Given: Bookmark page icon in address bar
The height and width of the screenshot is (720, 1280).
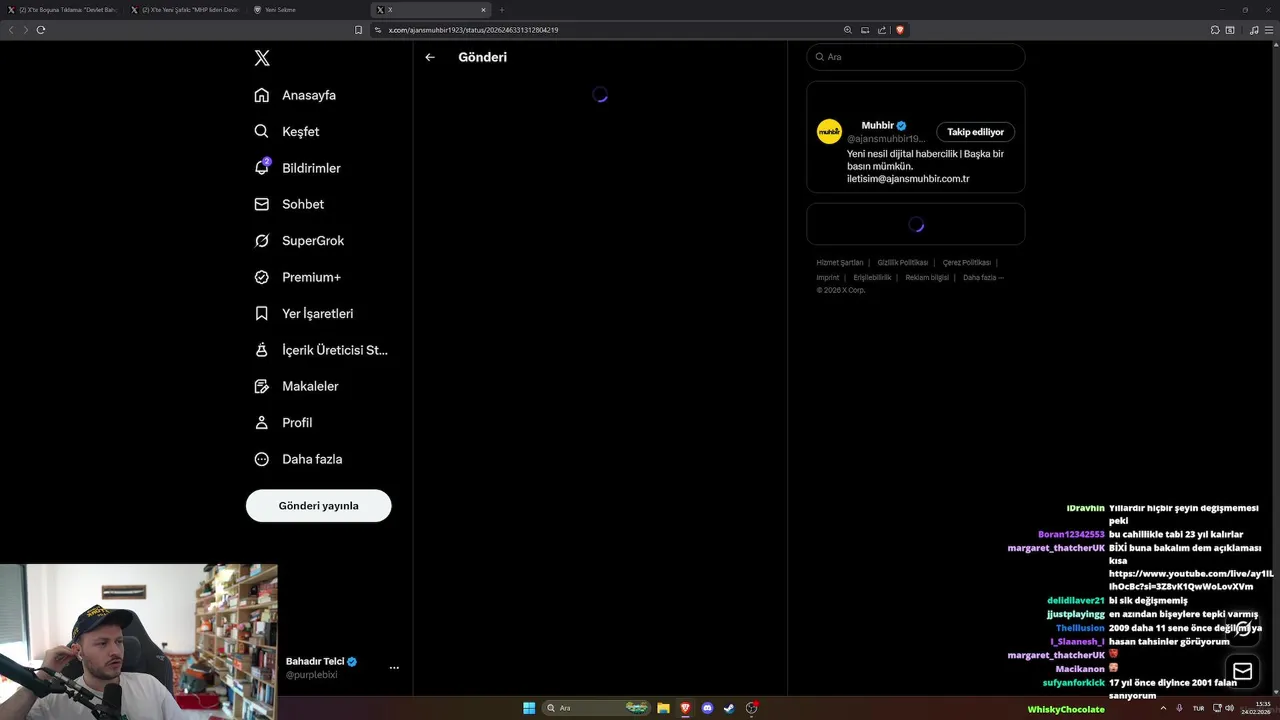Looking at the screenshot, I should click(x=359, y=30).
